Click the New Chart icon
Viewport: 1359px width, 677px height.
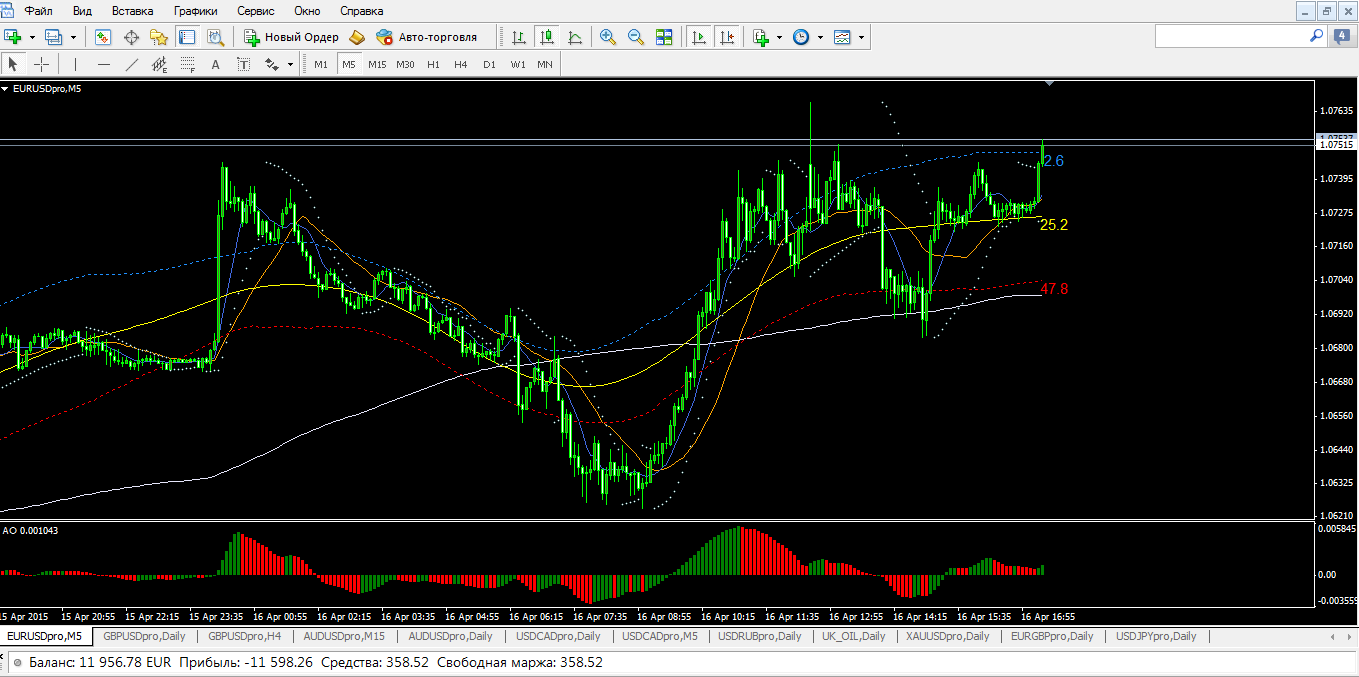pos(13,37)
